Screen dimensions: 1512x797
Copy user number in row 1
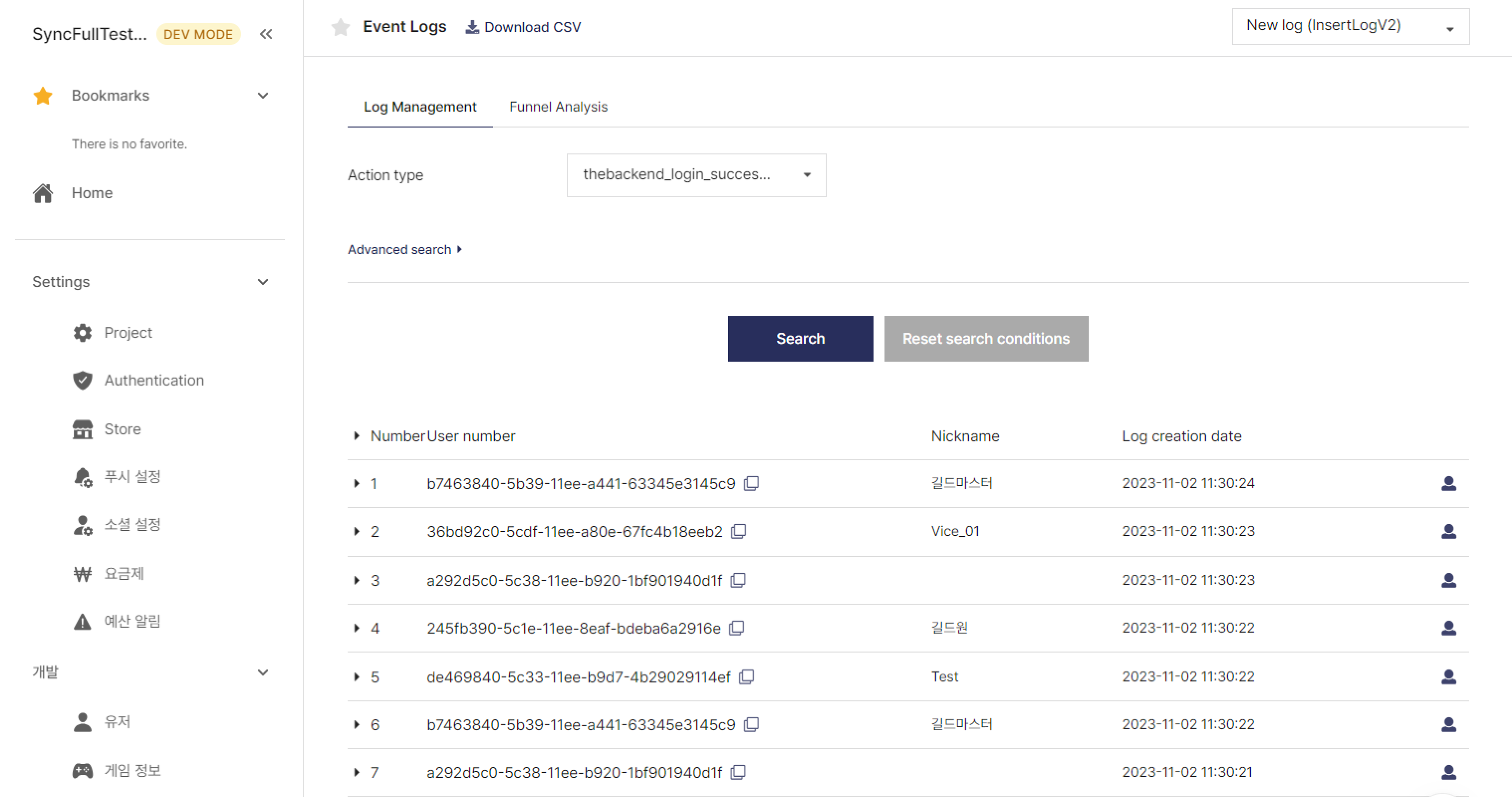click(x=752, y=483)
